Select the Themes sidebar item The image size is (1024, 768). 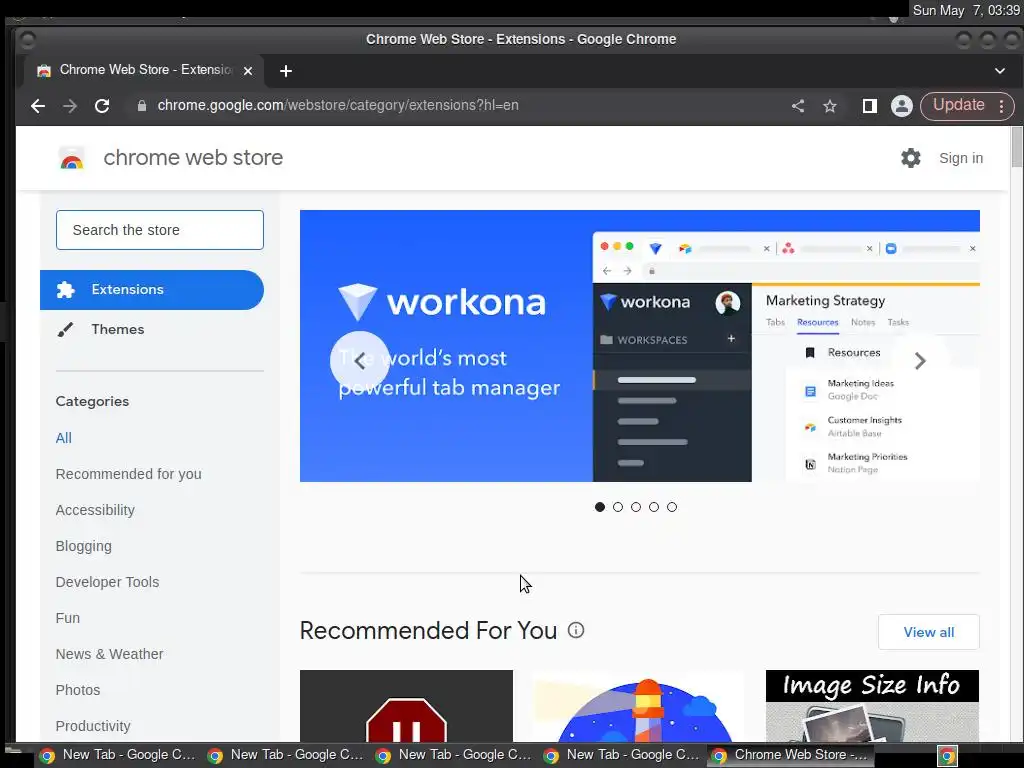pyautogui.click(x=152, y=329)
